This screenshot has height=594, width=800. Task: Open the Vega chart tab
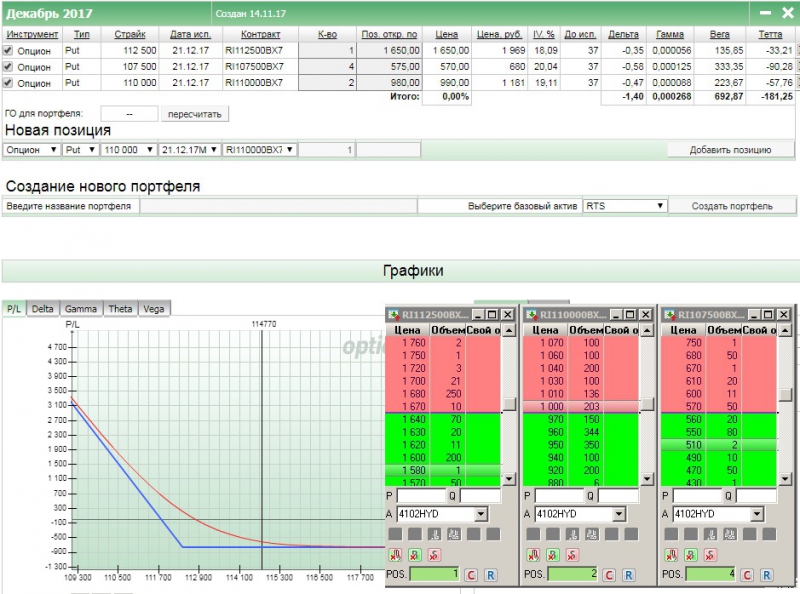154,309
